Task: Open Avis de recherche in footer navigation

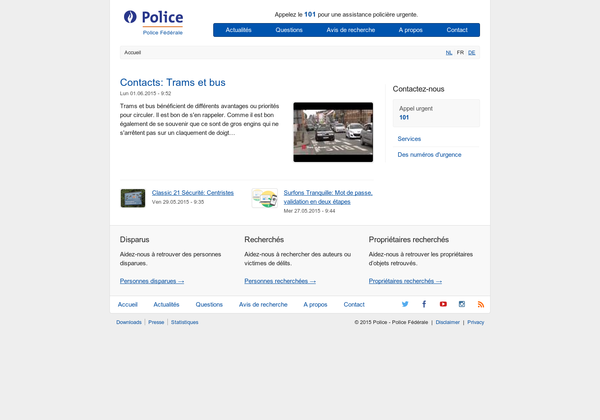Action: (263, 305)
